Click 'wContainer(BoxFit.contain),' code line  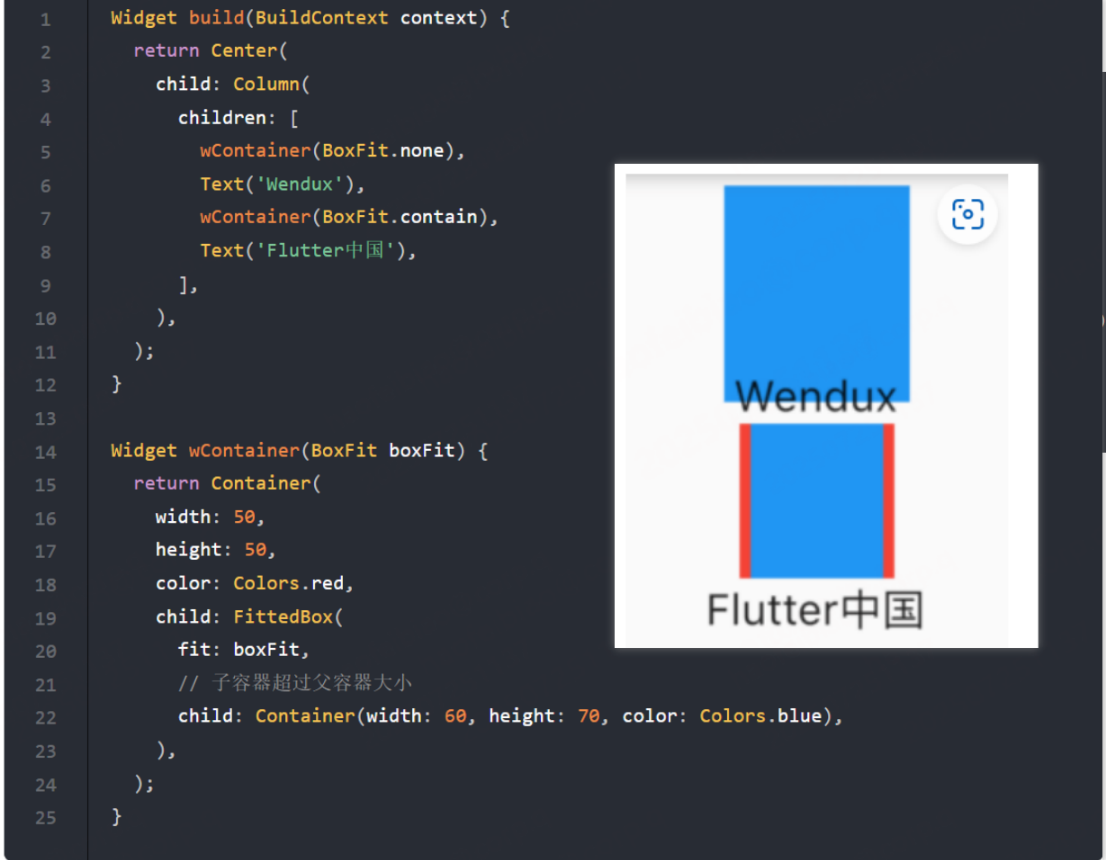(349, 217)
